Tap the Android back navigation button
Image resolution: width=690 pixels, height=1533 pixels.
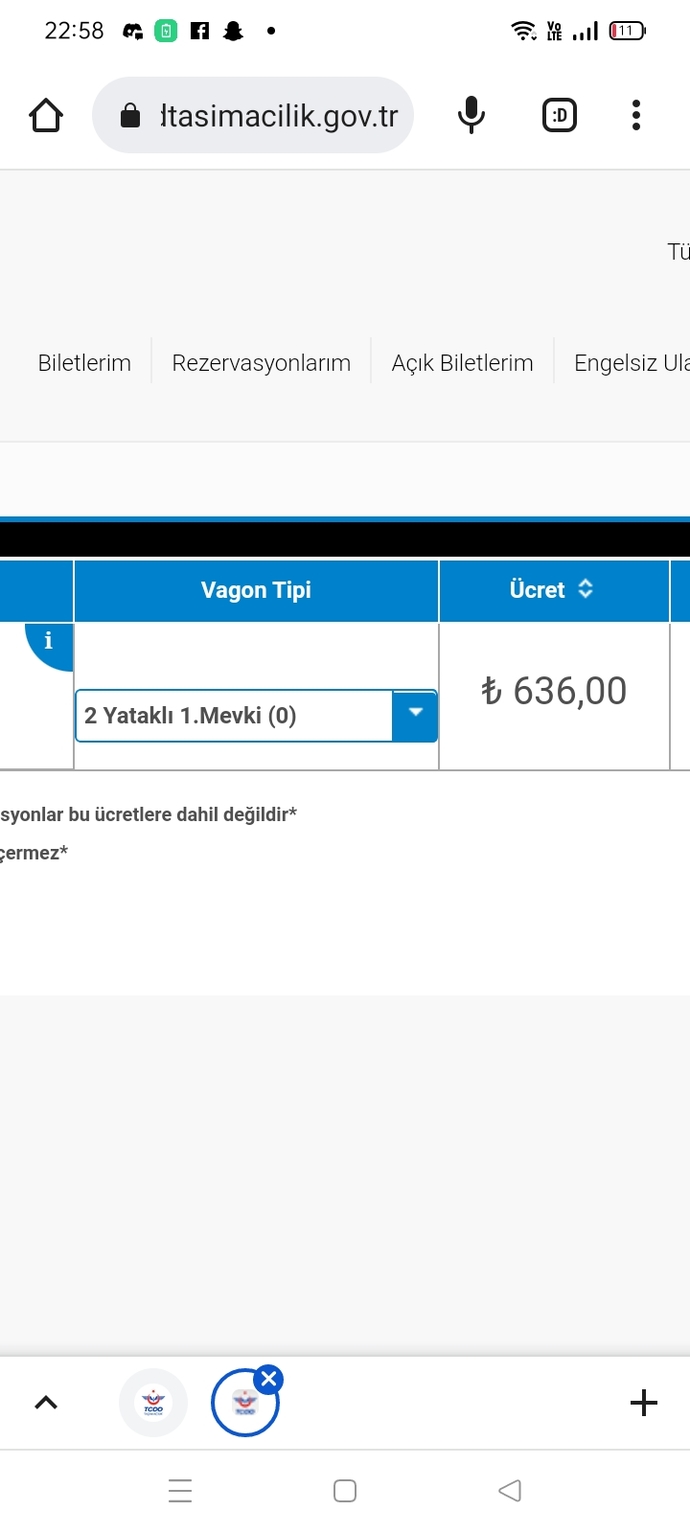point(510,1491)
